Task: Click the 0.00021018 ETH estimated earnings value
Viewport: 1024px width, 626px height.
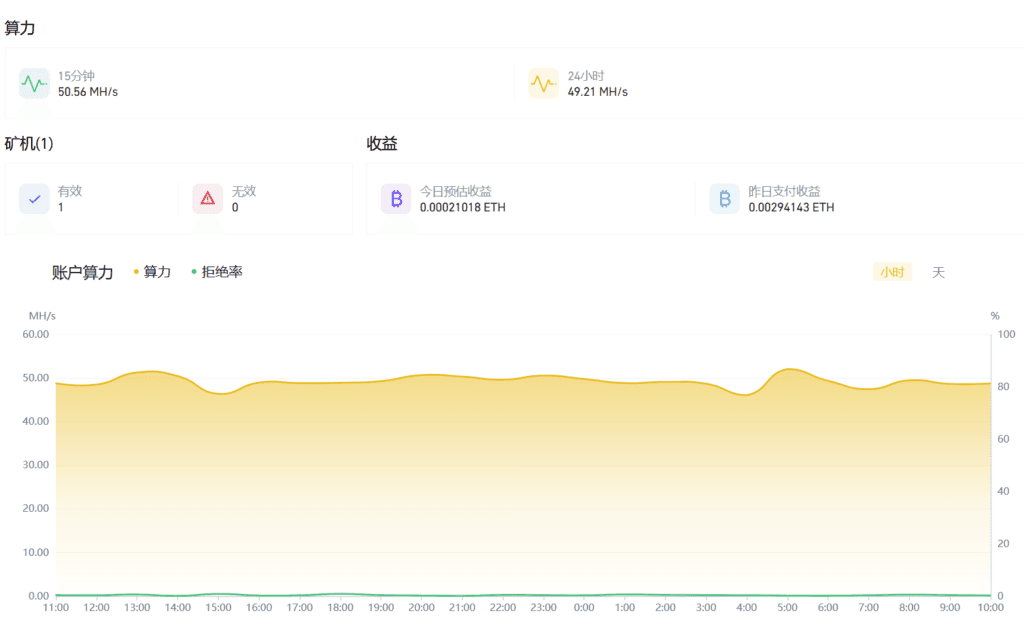Action: tap(461, 209)
